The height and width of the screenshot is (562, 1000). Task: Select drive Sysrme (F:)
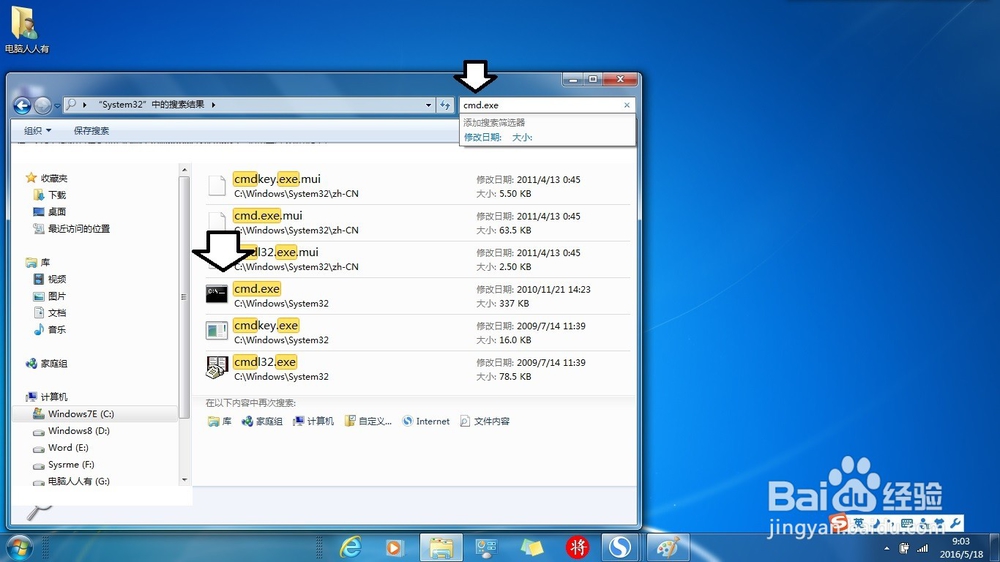71,465
